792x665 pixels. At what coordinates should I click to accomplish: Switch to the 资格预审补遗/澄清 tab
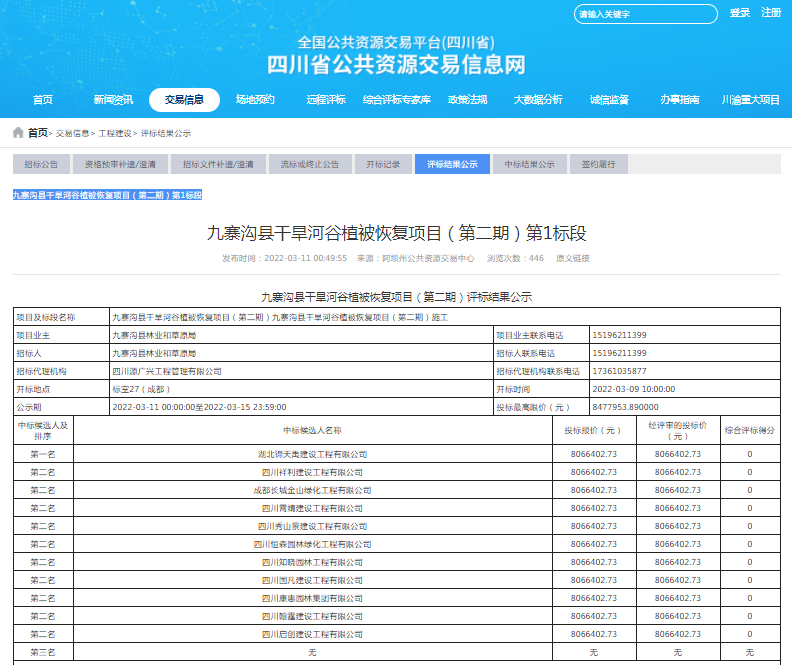[120, 164]
